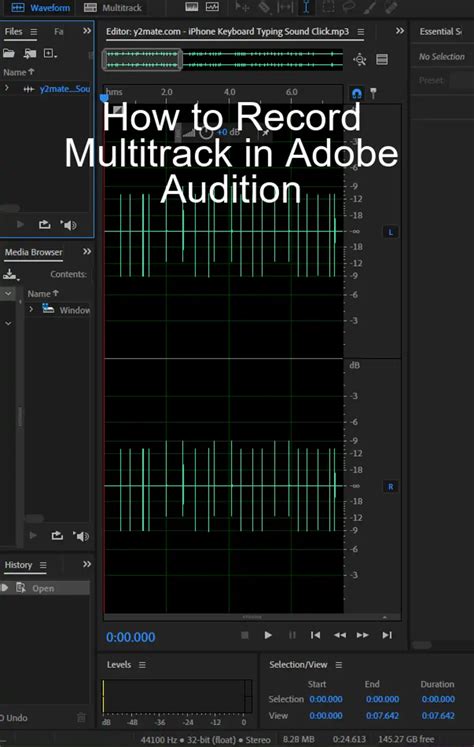Toggle right channel R button
Viewport: 474px width, 747px height.
click(391, 487)
